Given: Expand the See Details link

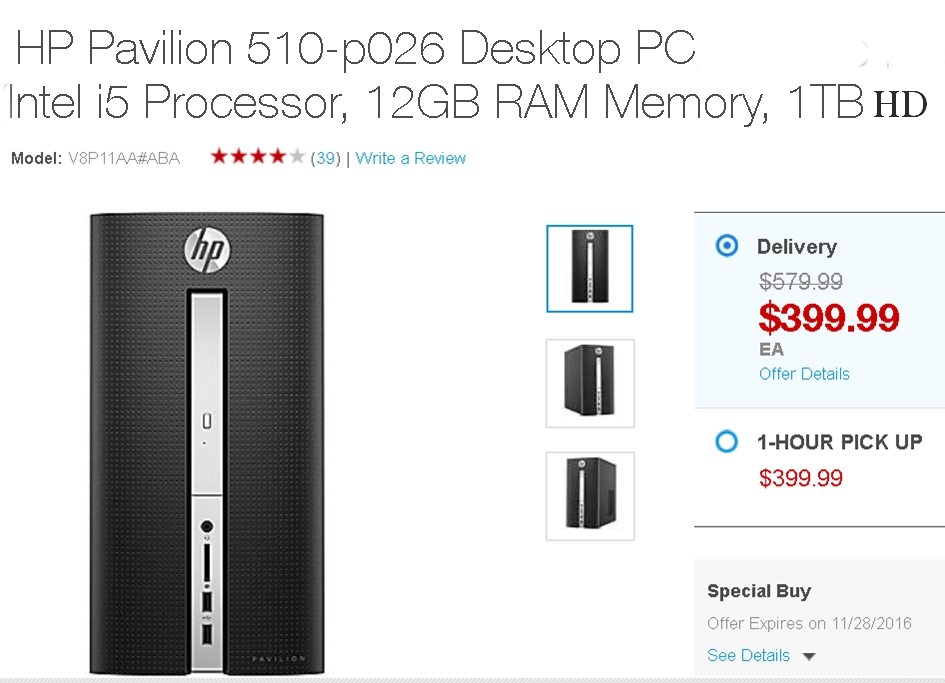Looking at the screenshot, I should tap(749, 655).
